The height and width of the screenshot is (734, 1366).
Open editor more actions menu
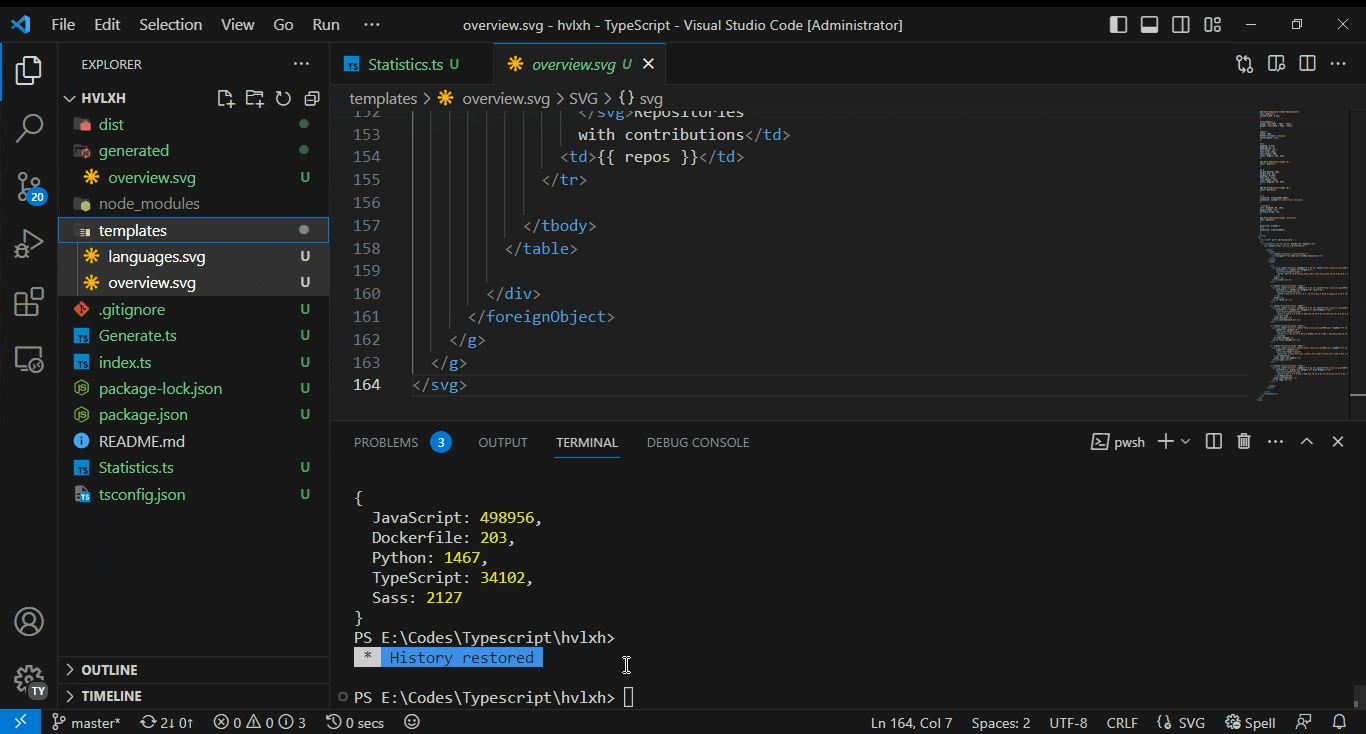[x=1338, y=64]
